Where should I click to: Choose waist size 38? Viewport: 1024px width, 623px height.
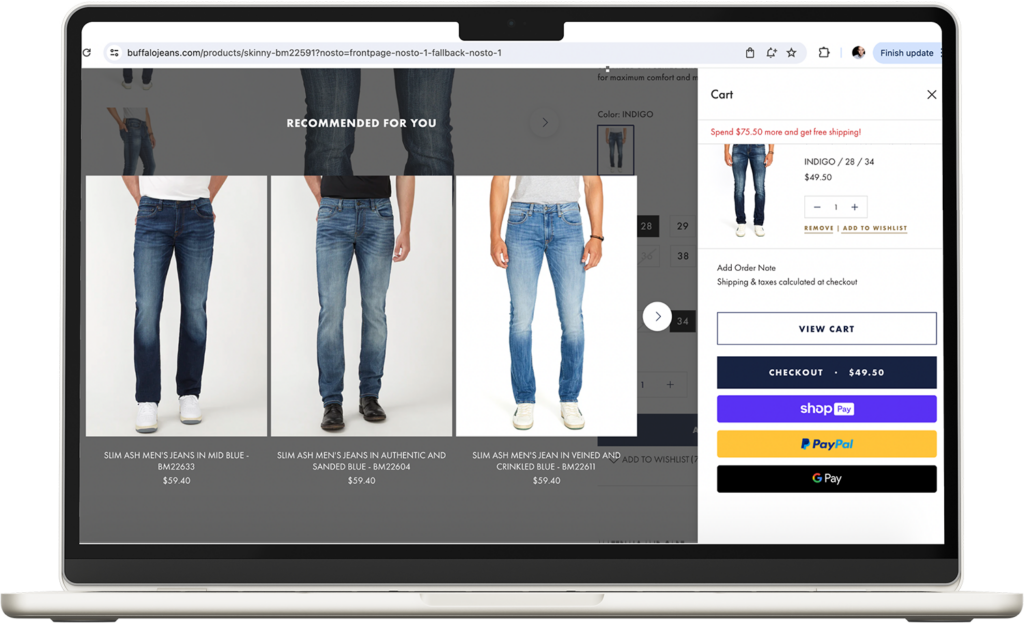[682, 256]
